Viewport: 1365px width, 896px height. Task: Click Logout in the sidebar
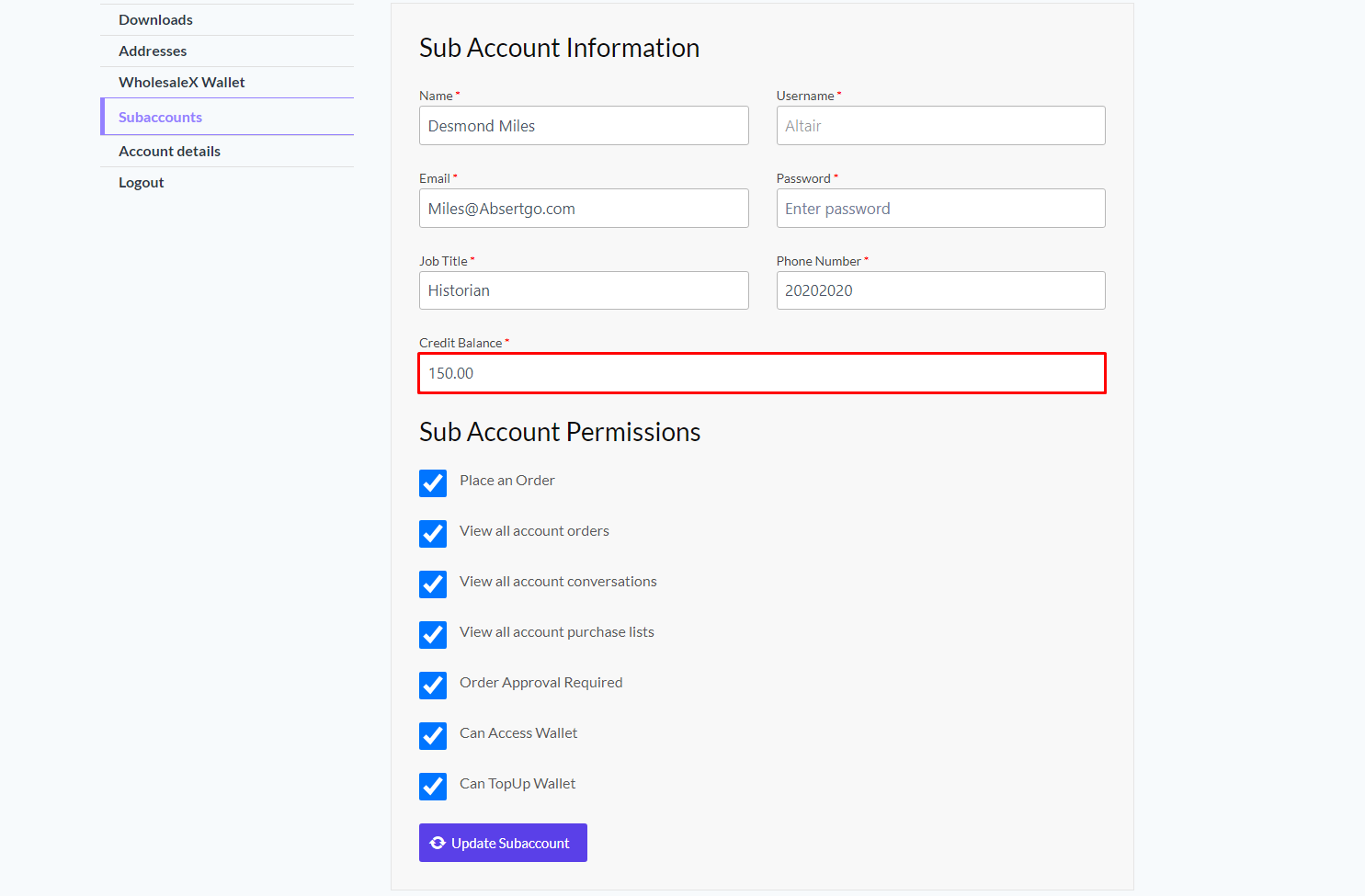click(141, 183)
